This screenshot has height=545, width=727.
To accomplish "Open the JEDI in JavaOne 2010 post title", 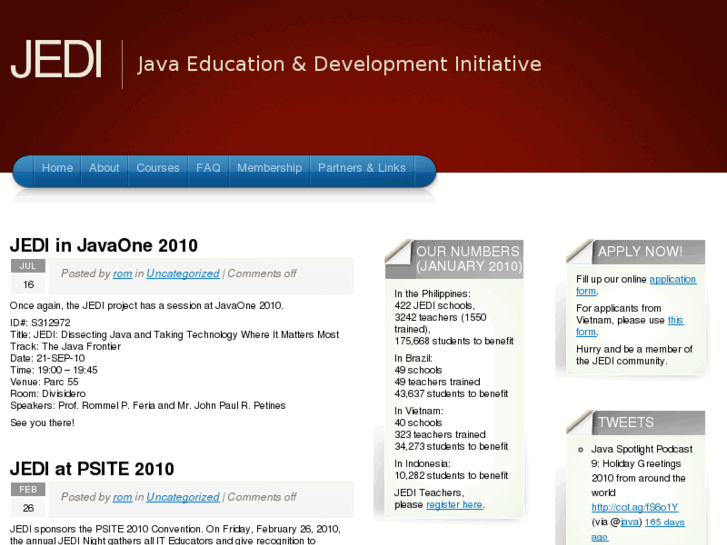I will 104,245.
